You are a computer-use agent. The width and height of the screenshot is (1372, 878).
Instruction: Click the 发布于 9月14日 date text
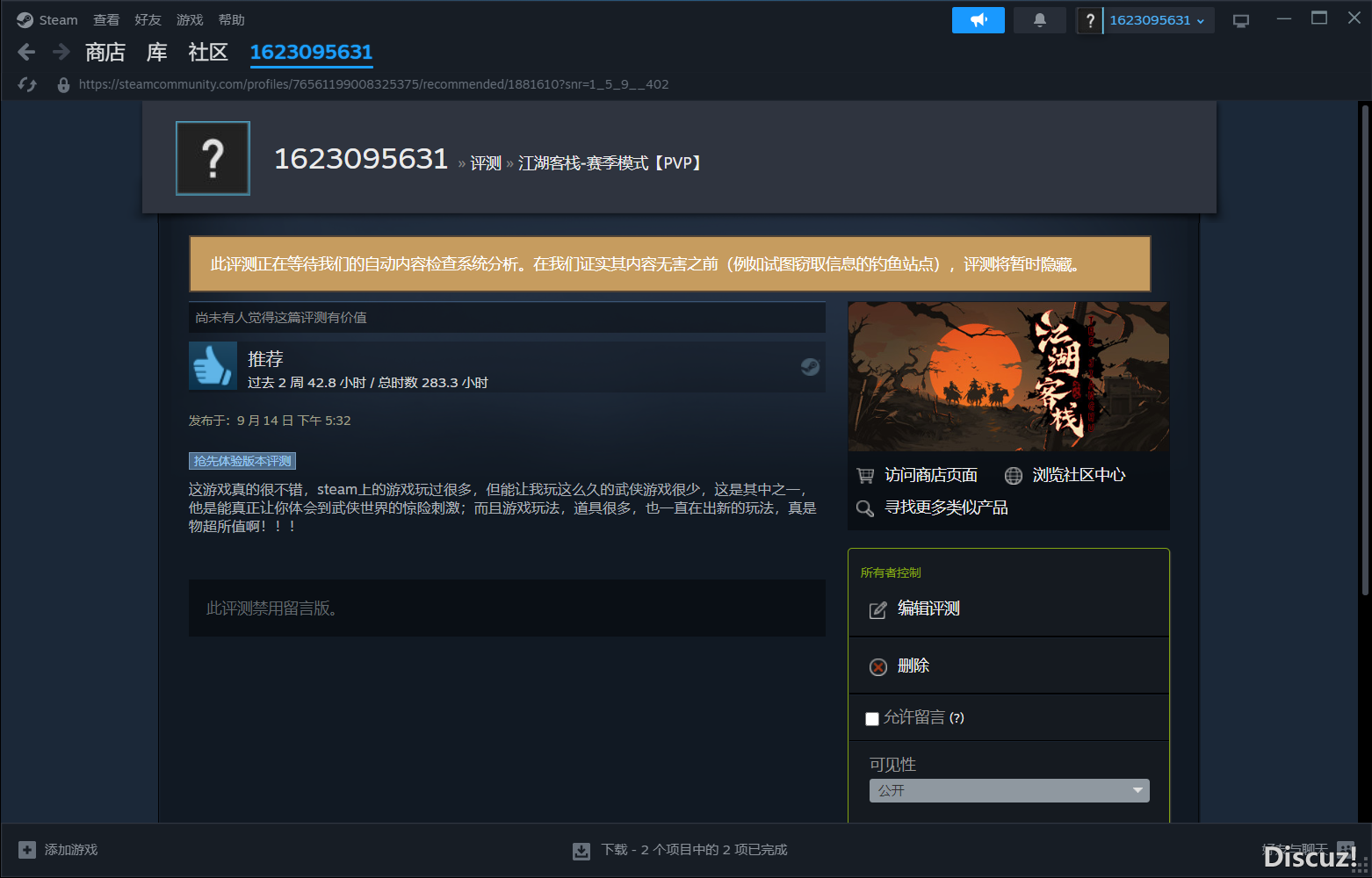(270, 421)
